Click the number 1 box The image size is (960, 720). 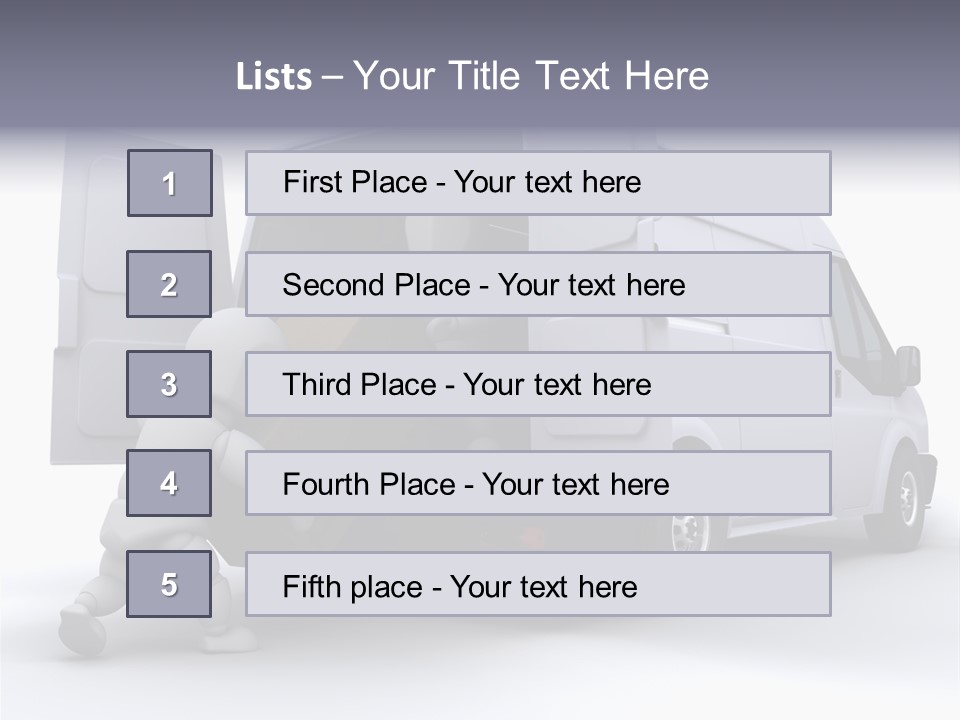[170, 183]
